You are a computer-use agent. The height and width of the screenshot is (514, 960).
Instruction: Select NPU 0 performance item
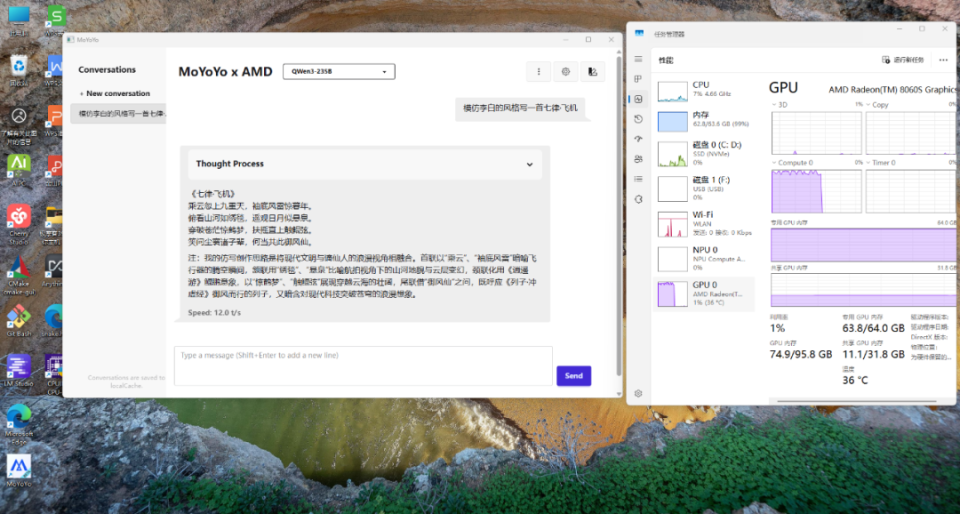pos(704,258)
